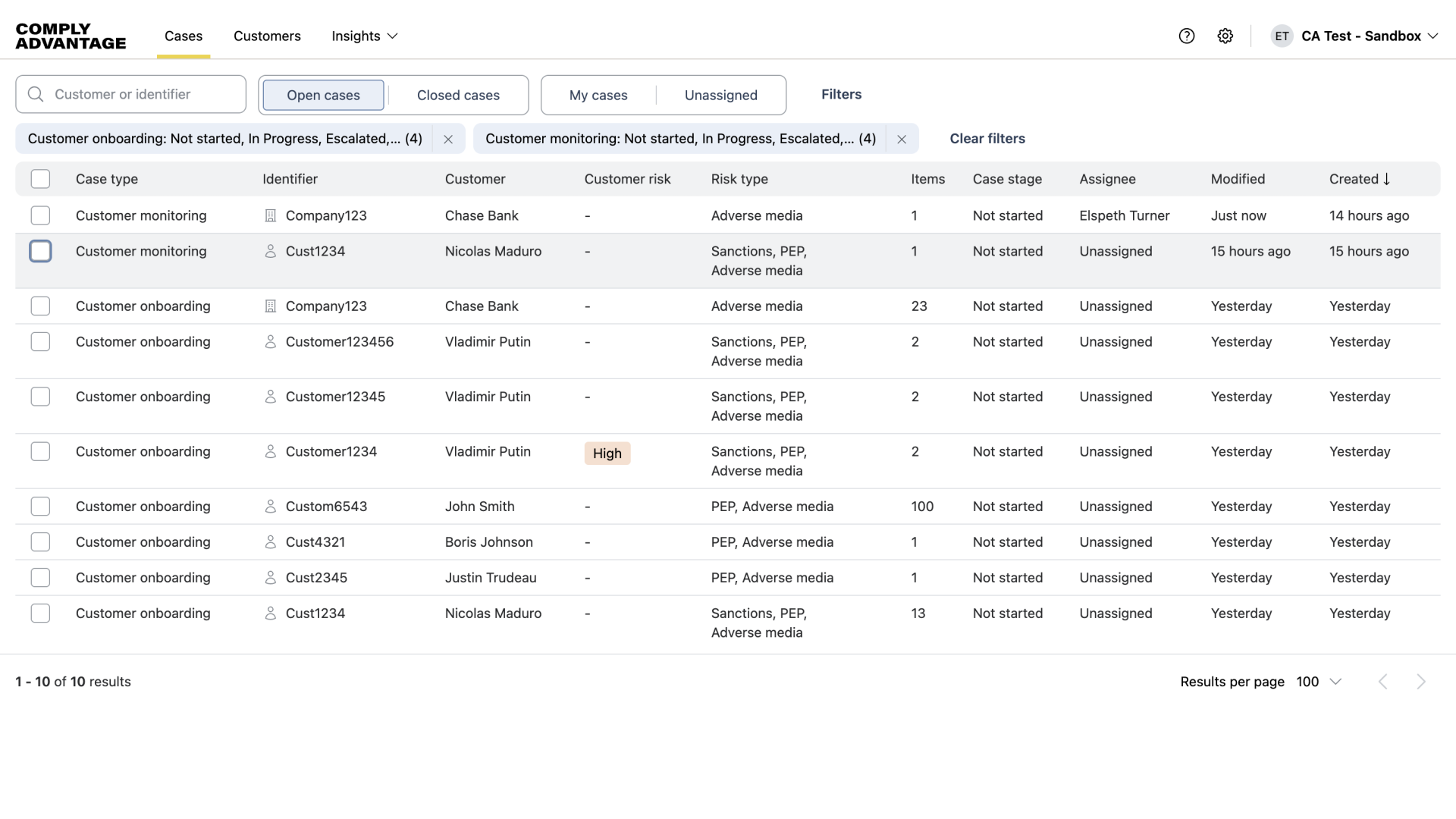Screen dimensions: 1456x819
Task: Check the checkbox for the Cust4321 row
Action: pyautogui.click(x=40, y=541)
